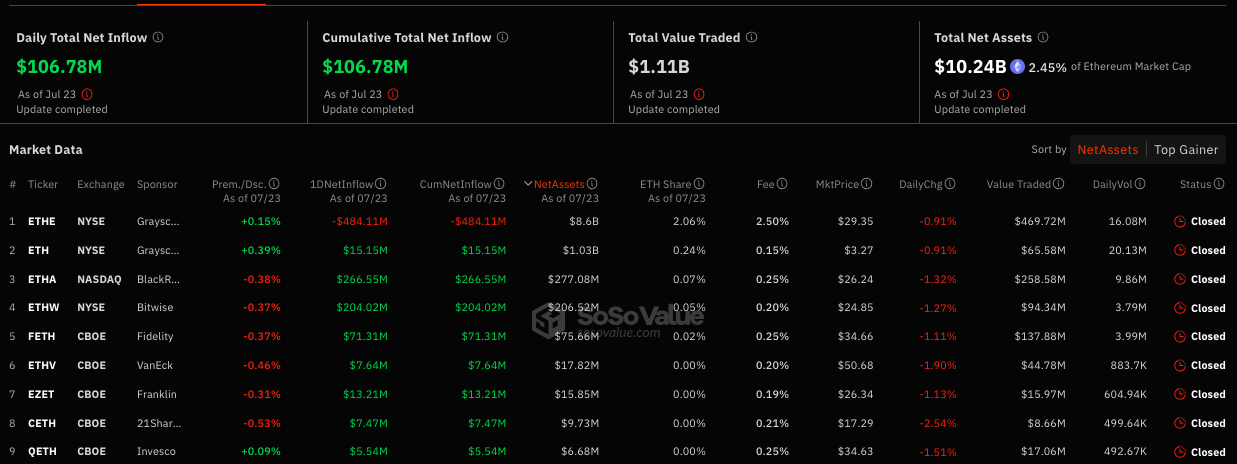Click the -2.54% daily change cell
1237x464 pixels.
click(939, 423)
